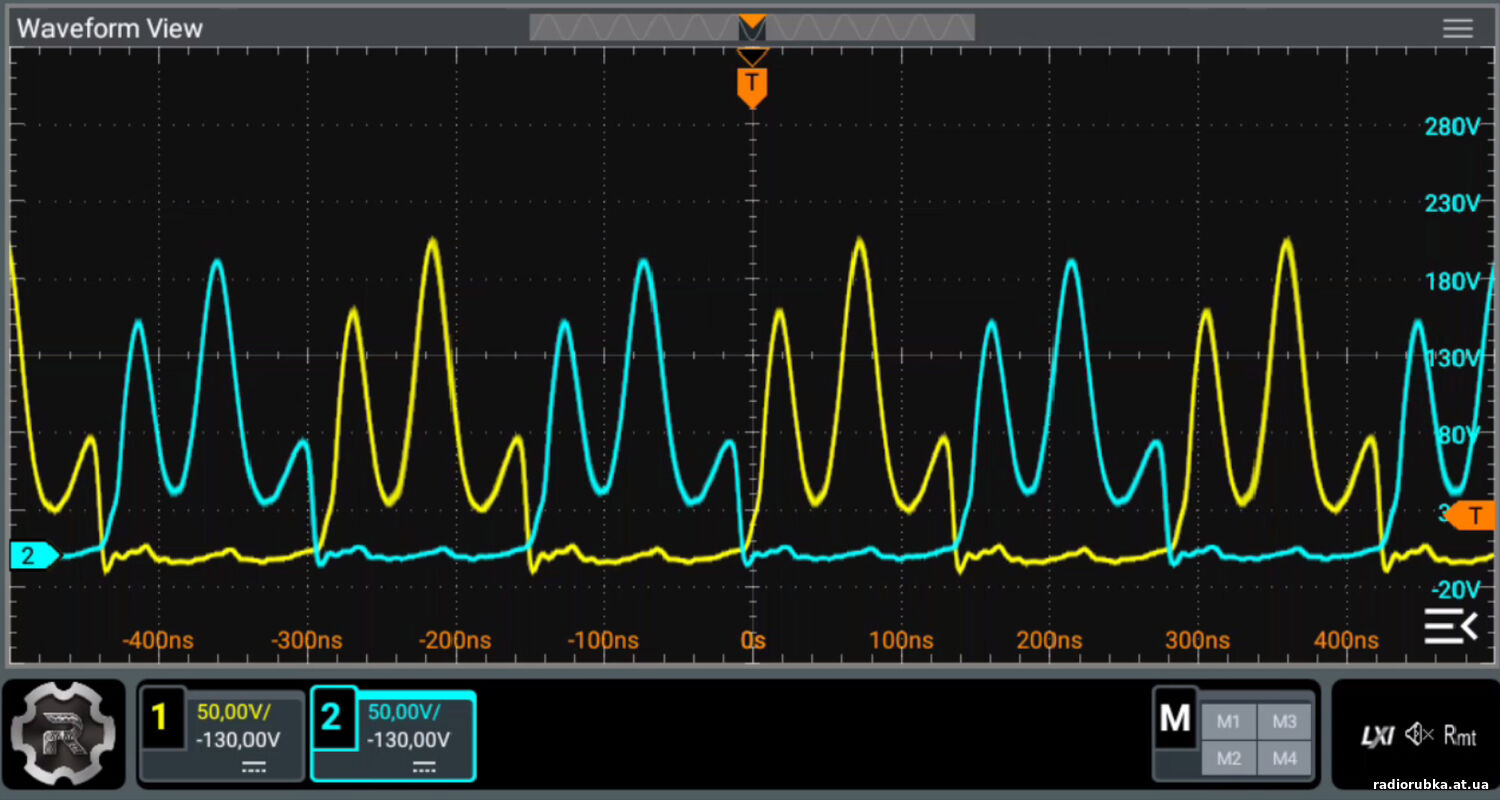Image resolution: width=1500 pixels, height=800 pixels.
Task: Open the hamburger menu in Waveform View
Action: [1457, 28]
